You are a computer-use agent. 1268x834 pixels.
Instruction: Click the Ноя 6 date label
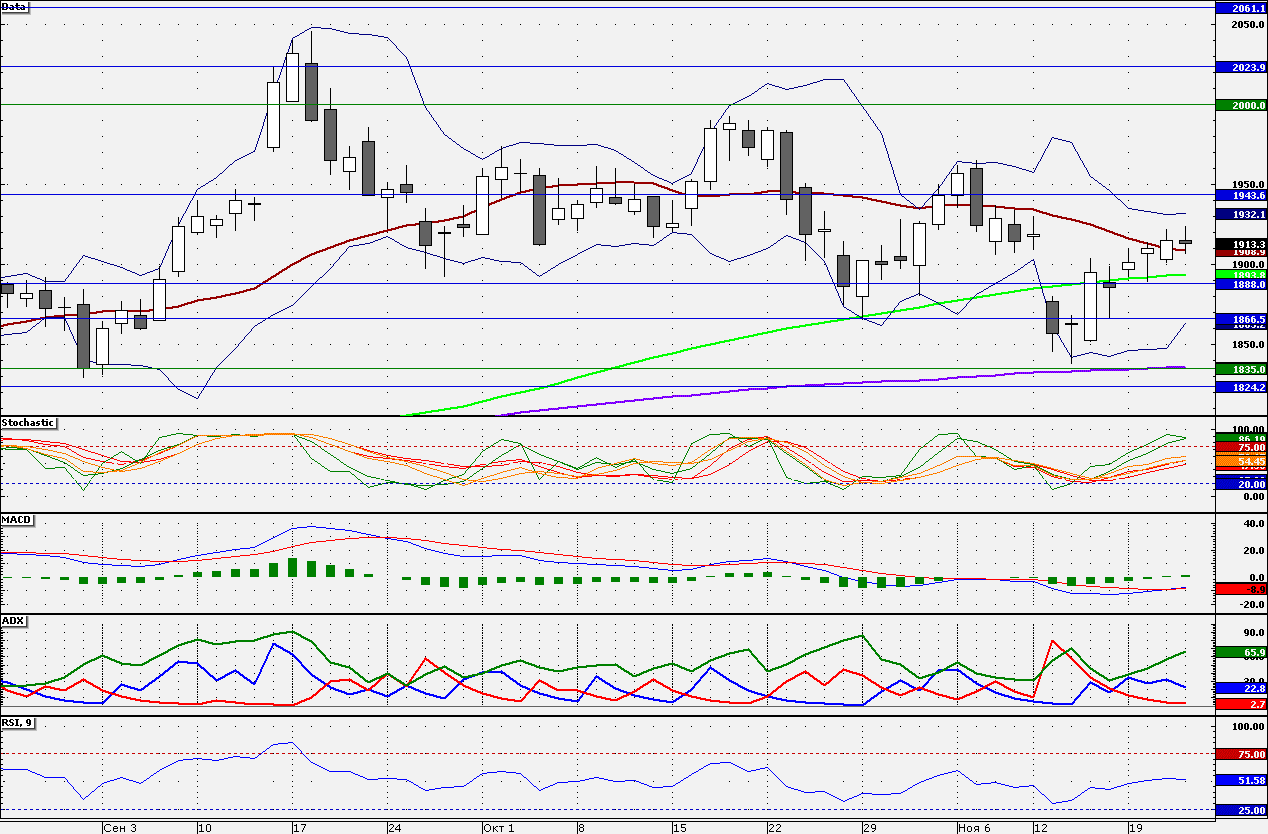tap(974, 828)
